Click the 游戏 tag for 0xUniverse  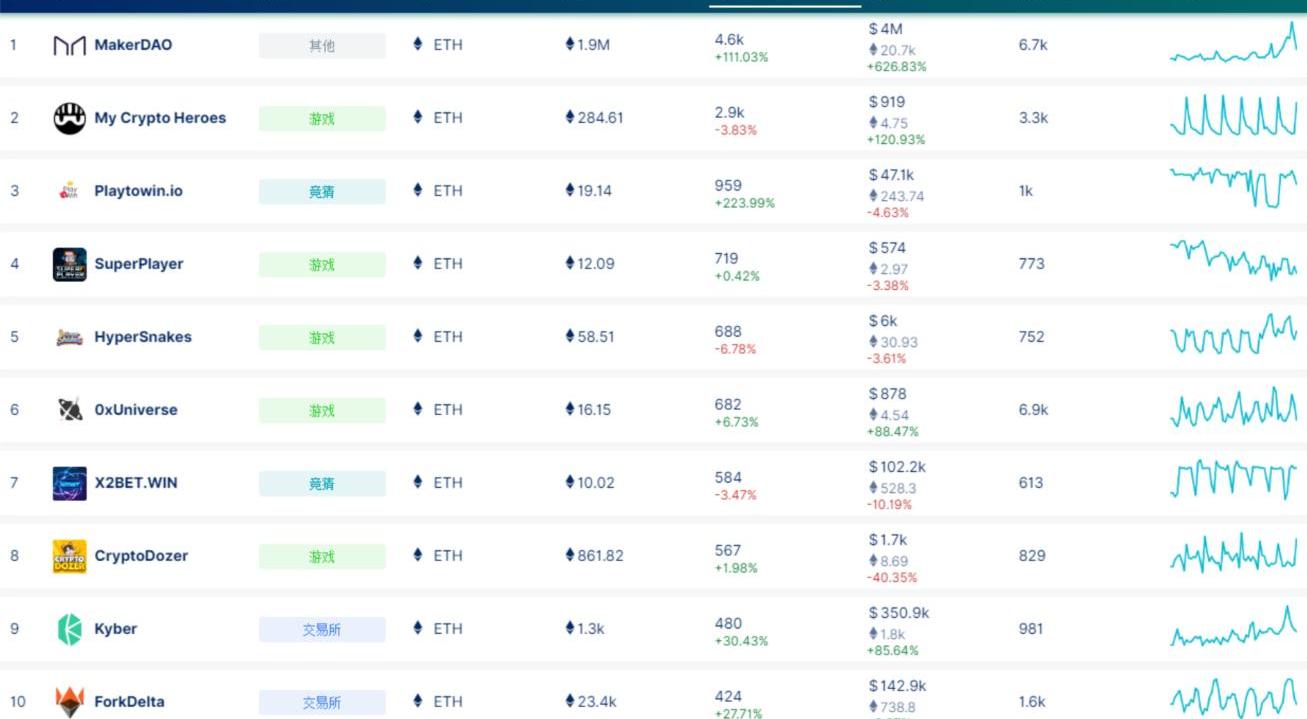(322, 411)
